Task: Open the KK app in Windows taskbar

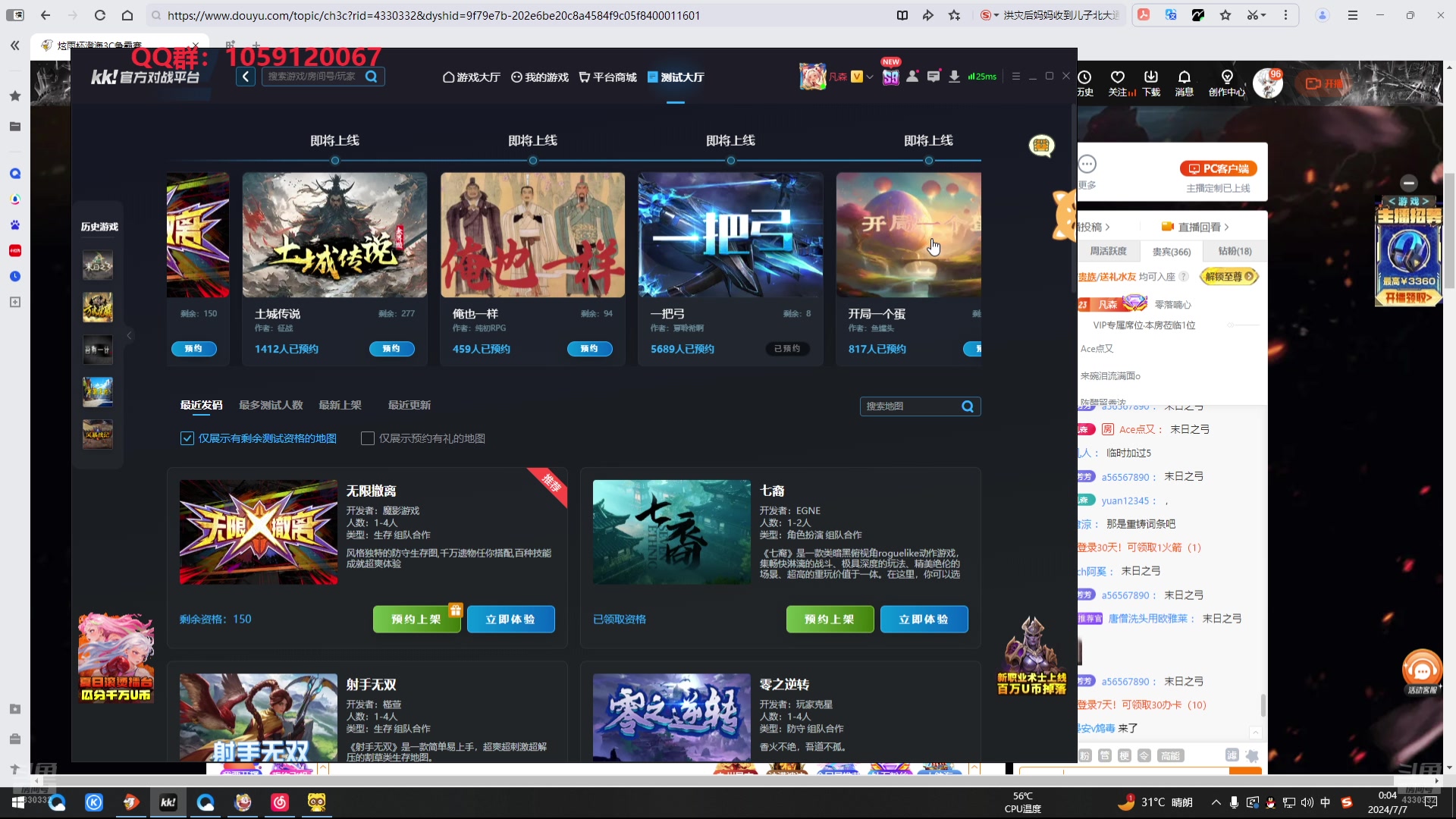Action: tap(168, 802)
